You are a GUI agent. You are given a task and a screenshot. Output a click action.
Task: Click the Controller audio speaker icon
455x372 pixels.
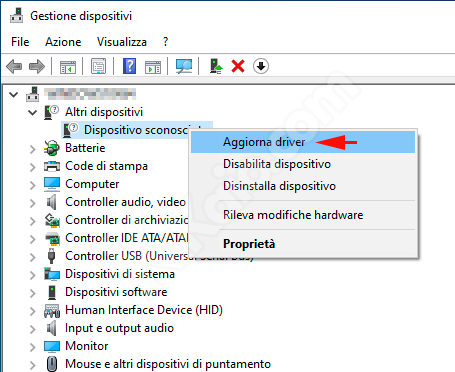tap(52, 202)
